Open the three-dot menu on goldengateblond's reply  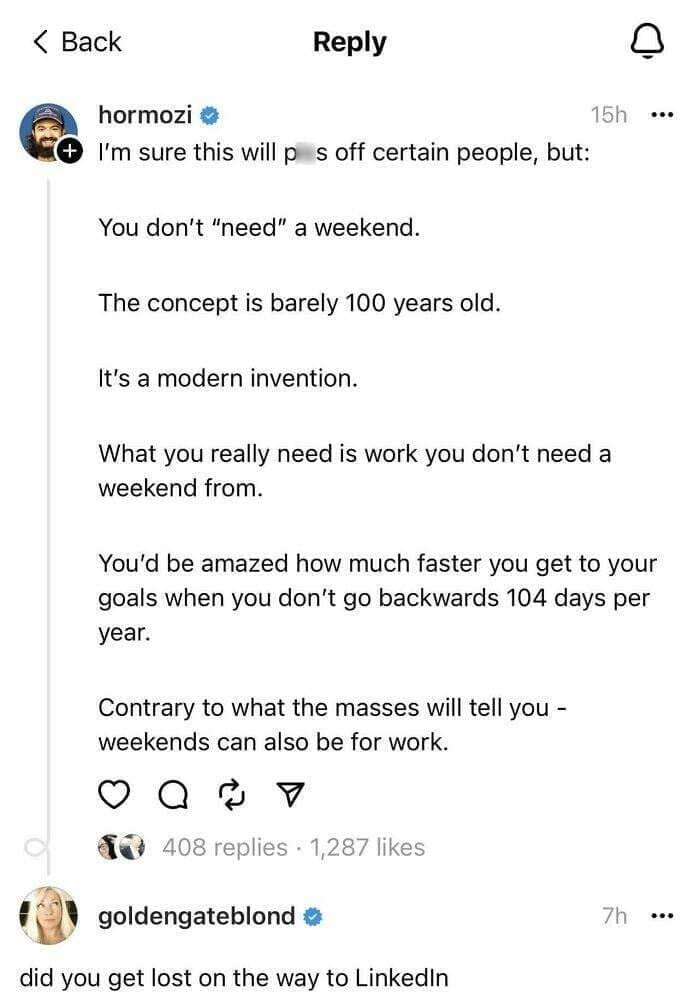coord(662,915)
